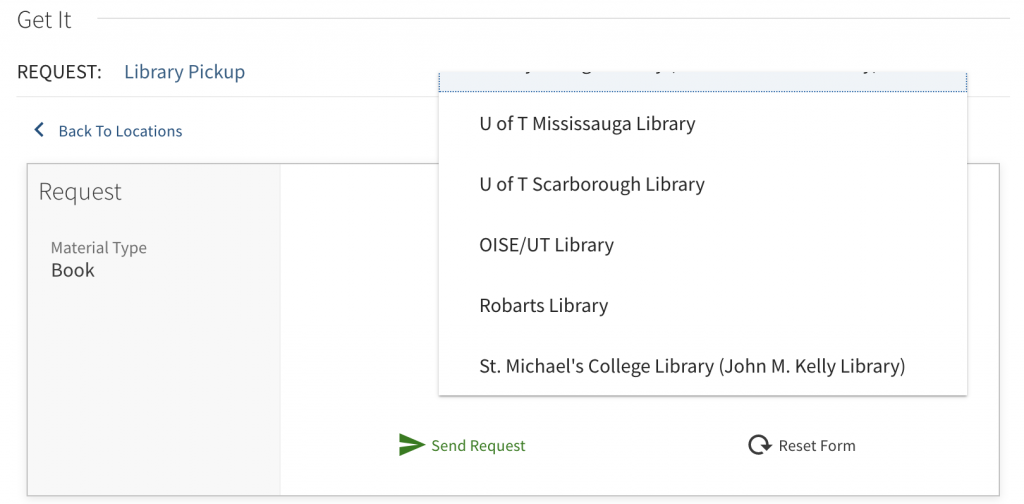
Task: Select U of T Mississauga Library option
Action: [587, 124]
